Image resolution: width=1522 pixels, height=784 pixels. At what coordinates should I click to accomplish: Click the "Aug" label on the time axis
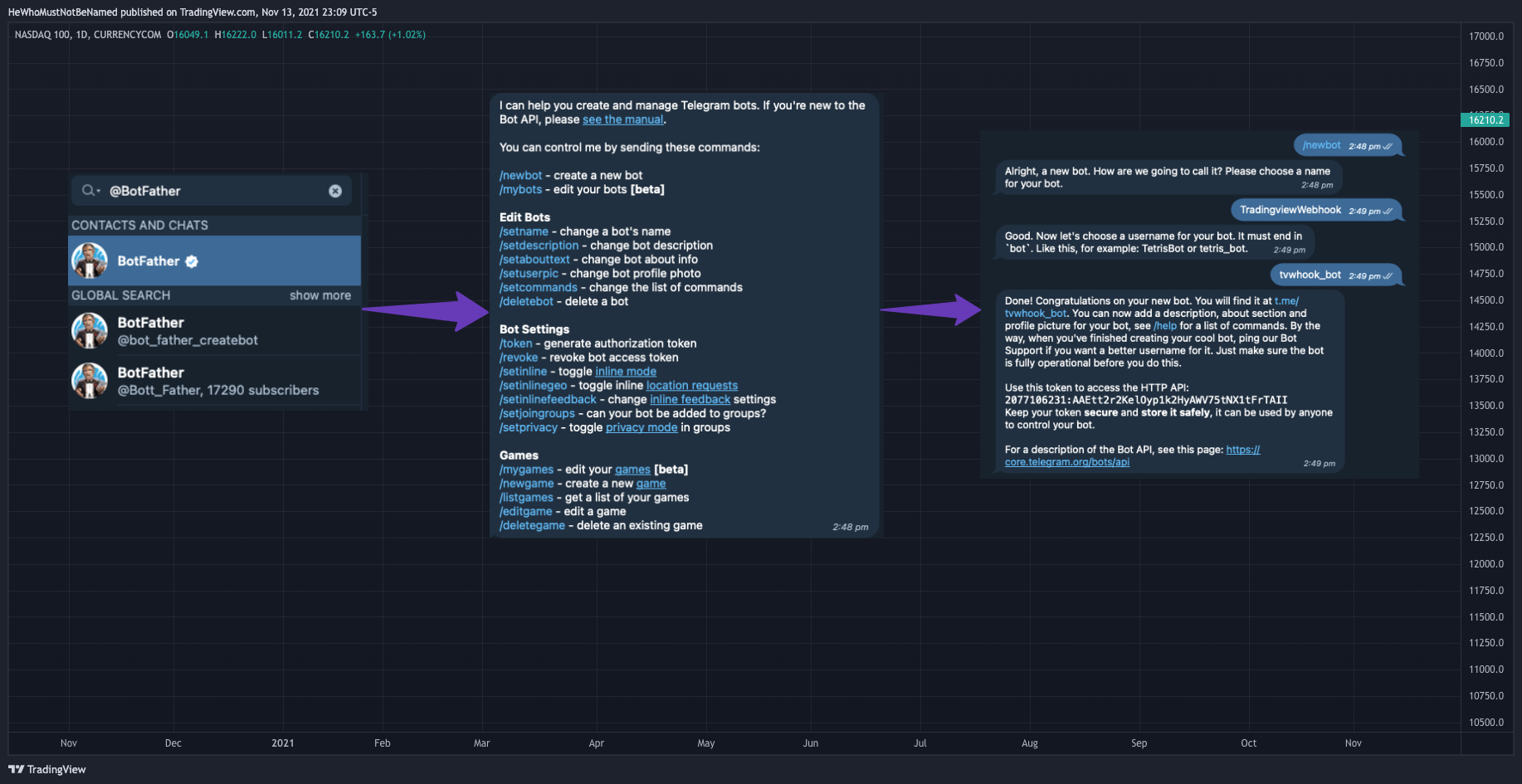click(1030, 743)
